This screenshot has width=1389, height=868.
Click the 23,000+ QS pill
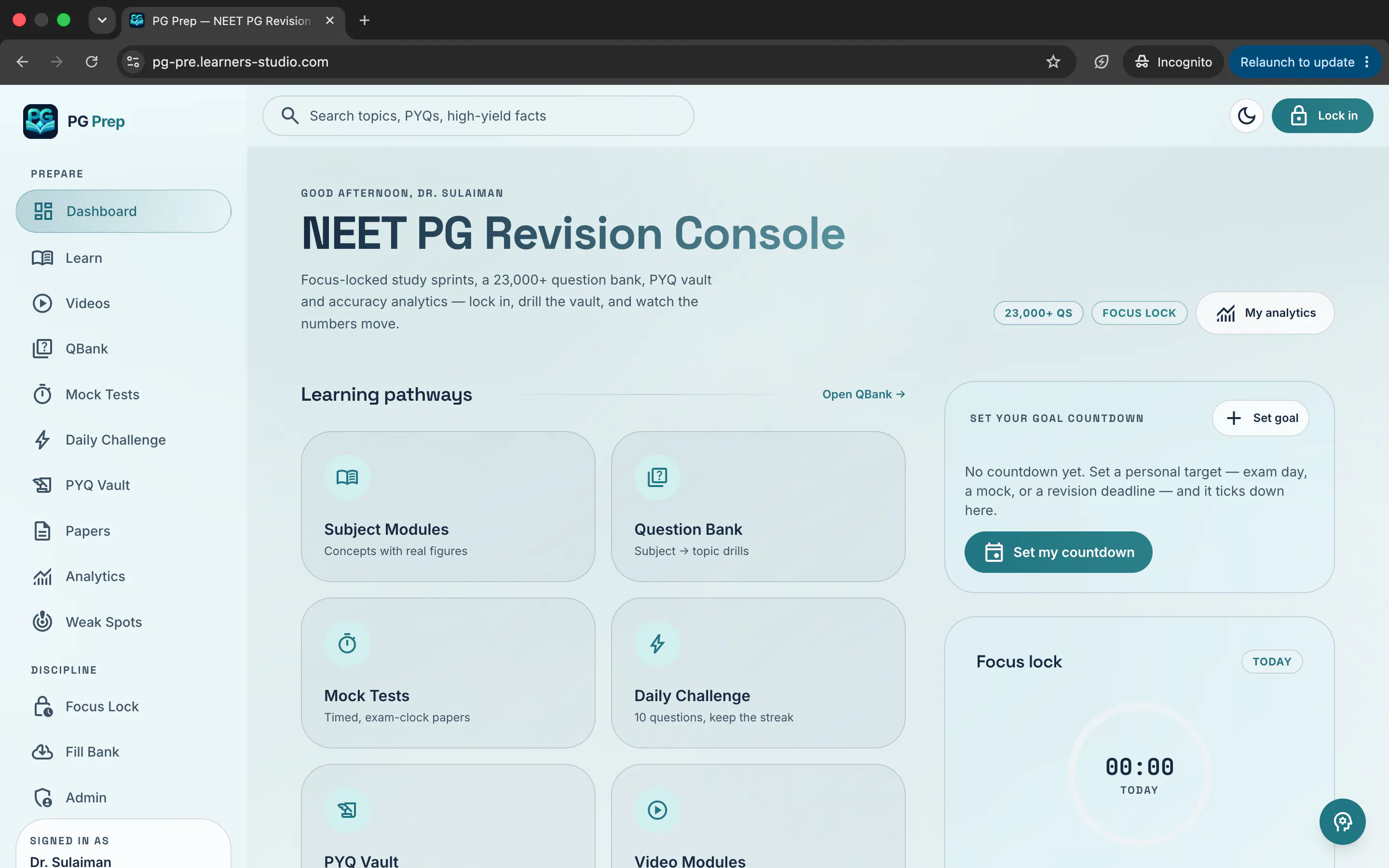[1038, 313]
